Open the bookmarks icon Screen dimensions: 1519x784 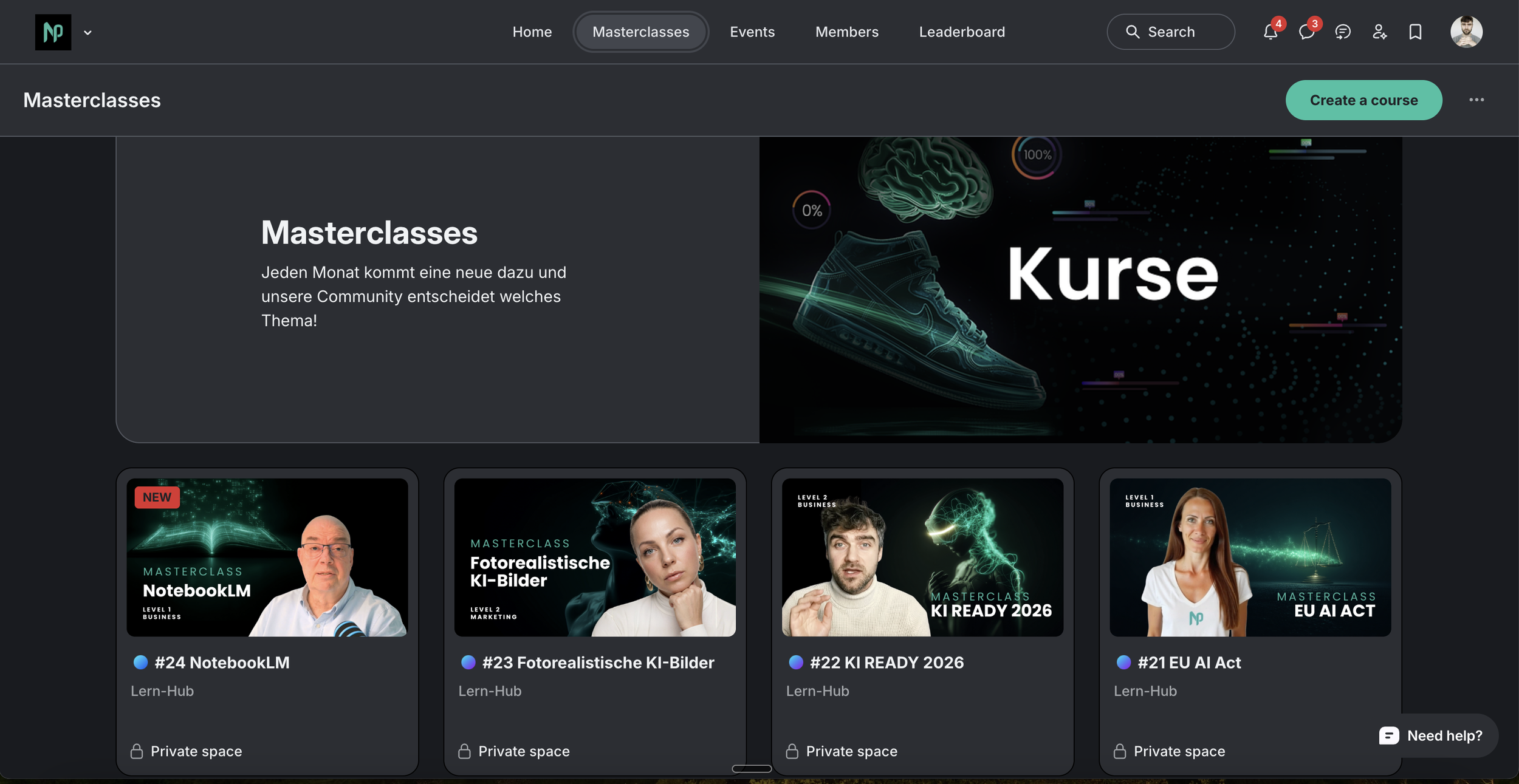(1416, 32)
